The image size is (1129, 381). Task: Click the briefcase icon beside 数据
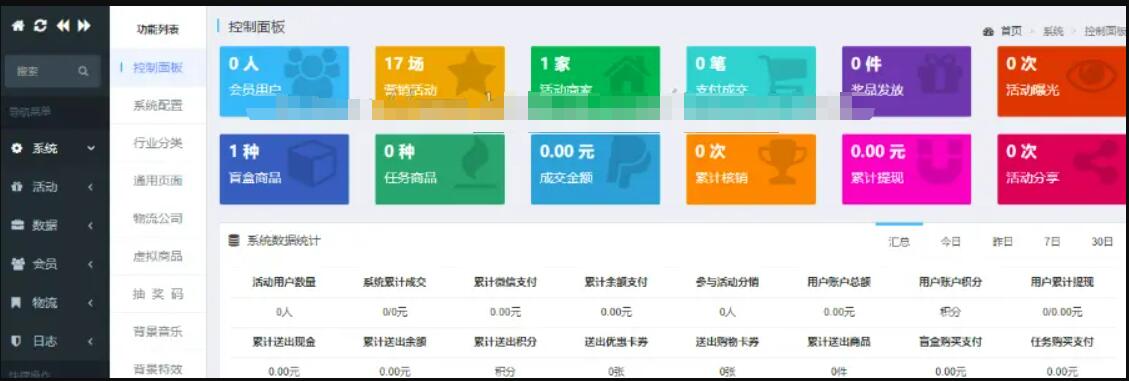pyautogui.click(x=17, y=225)
